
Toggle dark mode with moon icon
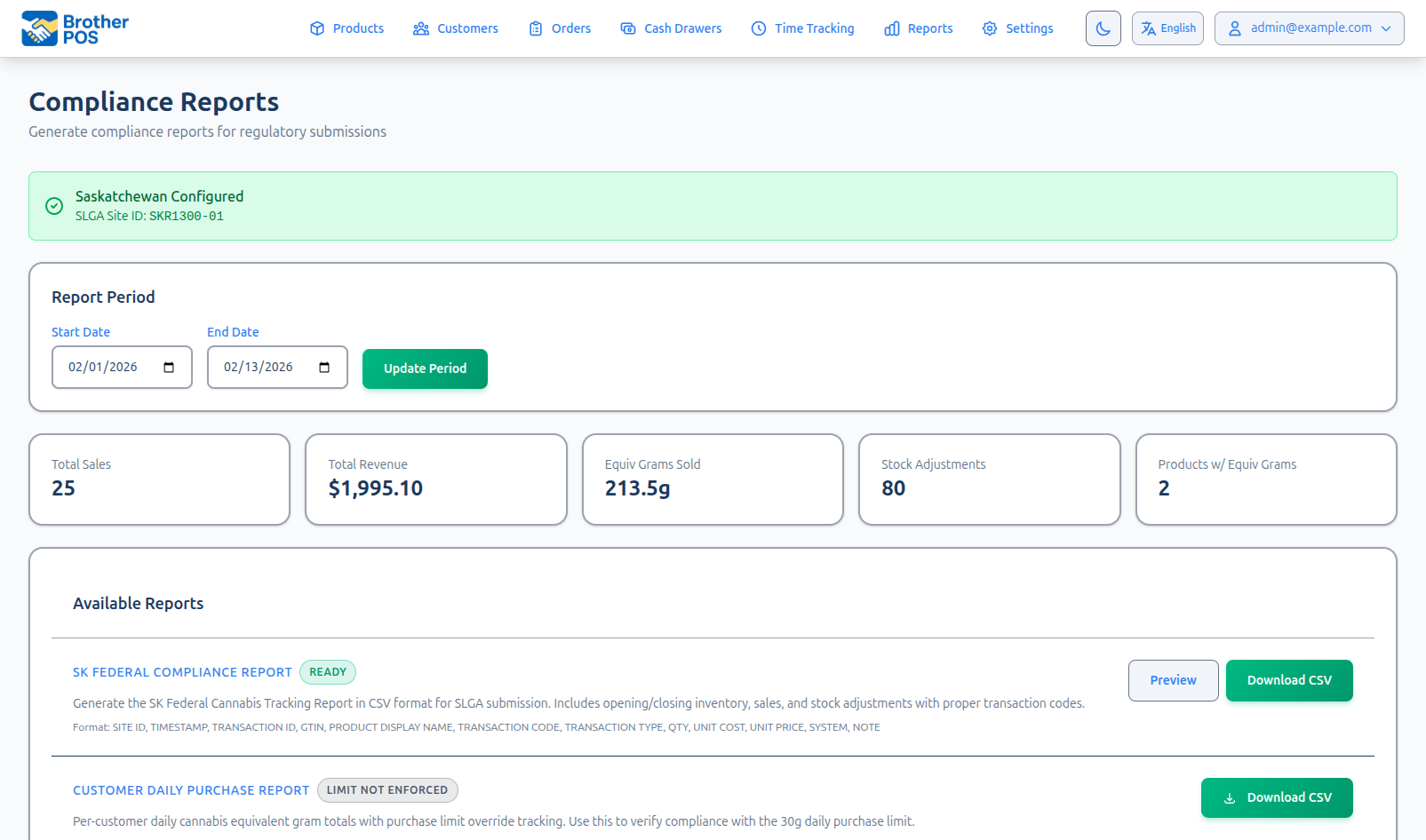click(1103, 28)
